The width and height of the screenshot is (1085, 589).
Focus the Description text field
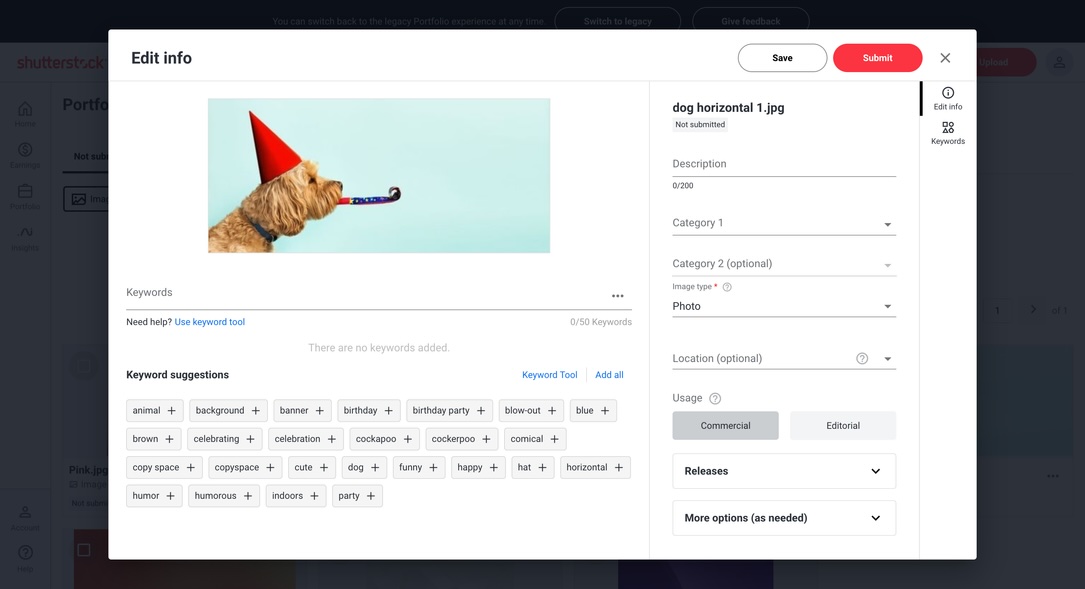[x=784, y=164]
